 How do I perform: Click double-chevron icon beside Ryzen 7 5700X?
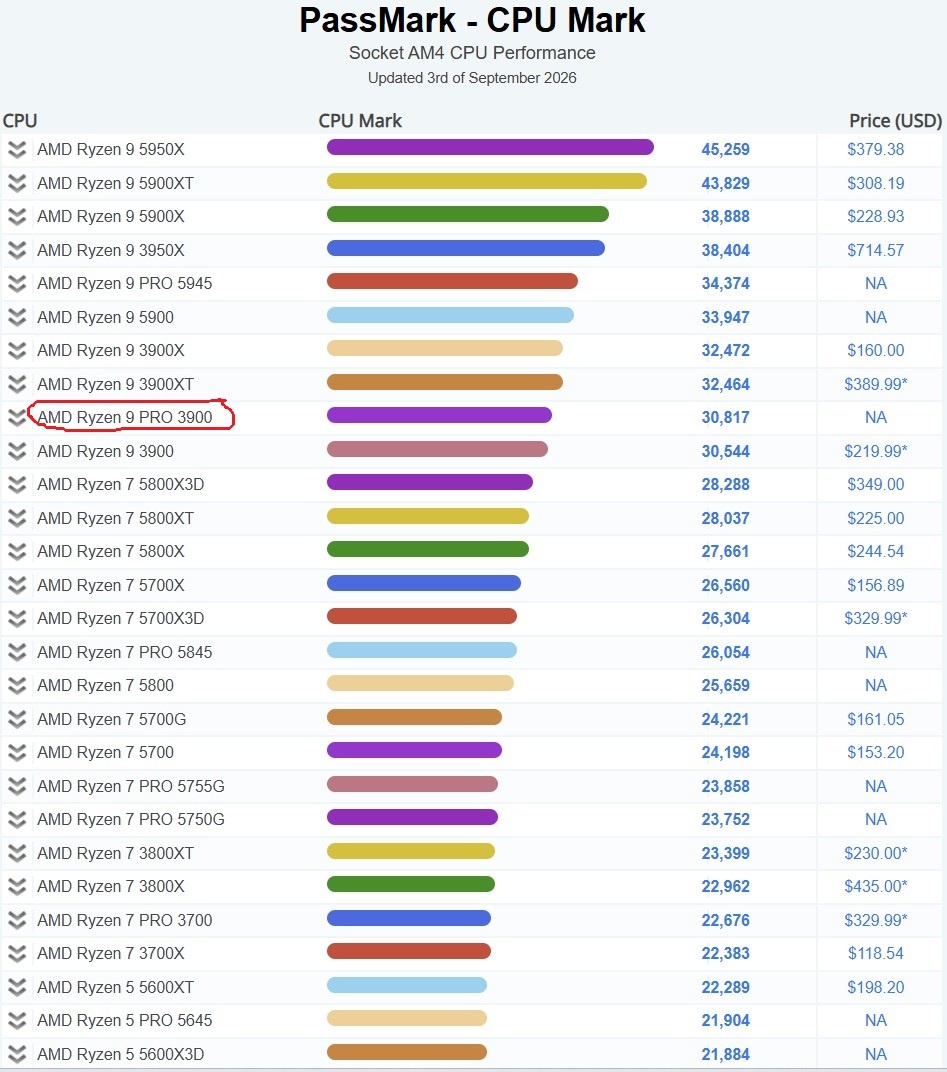(17, 585)
